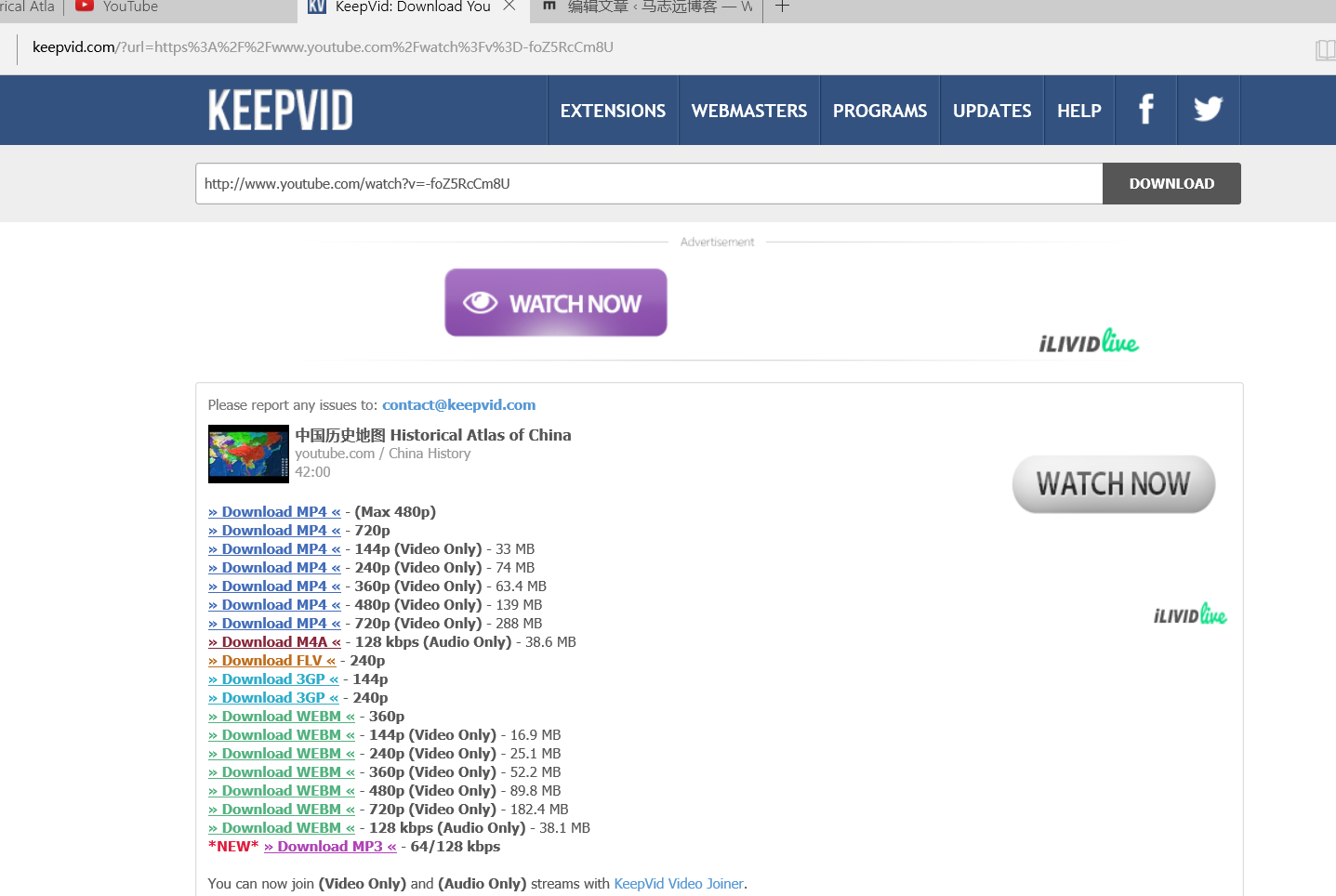1336x896 pixels.
Task: Open KeepVid Twitter bird icon
Action: pyautogui.click(x=1208, y=110)
